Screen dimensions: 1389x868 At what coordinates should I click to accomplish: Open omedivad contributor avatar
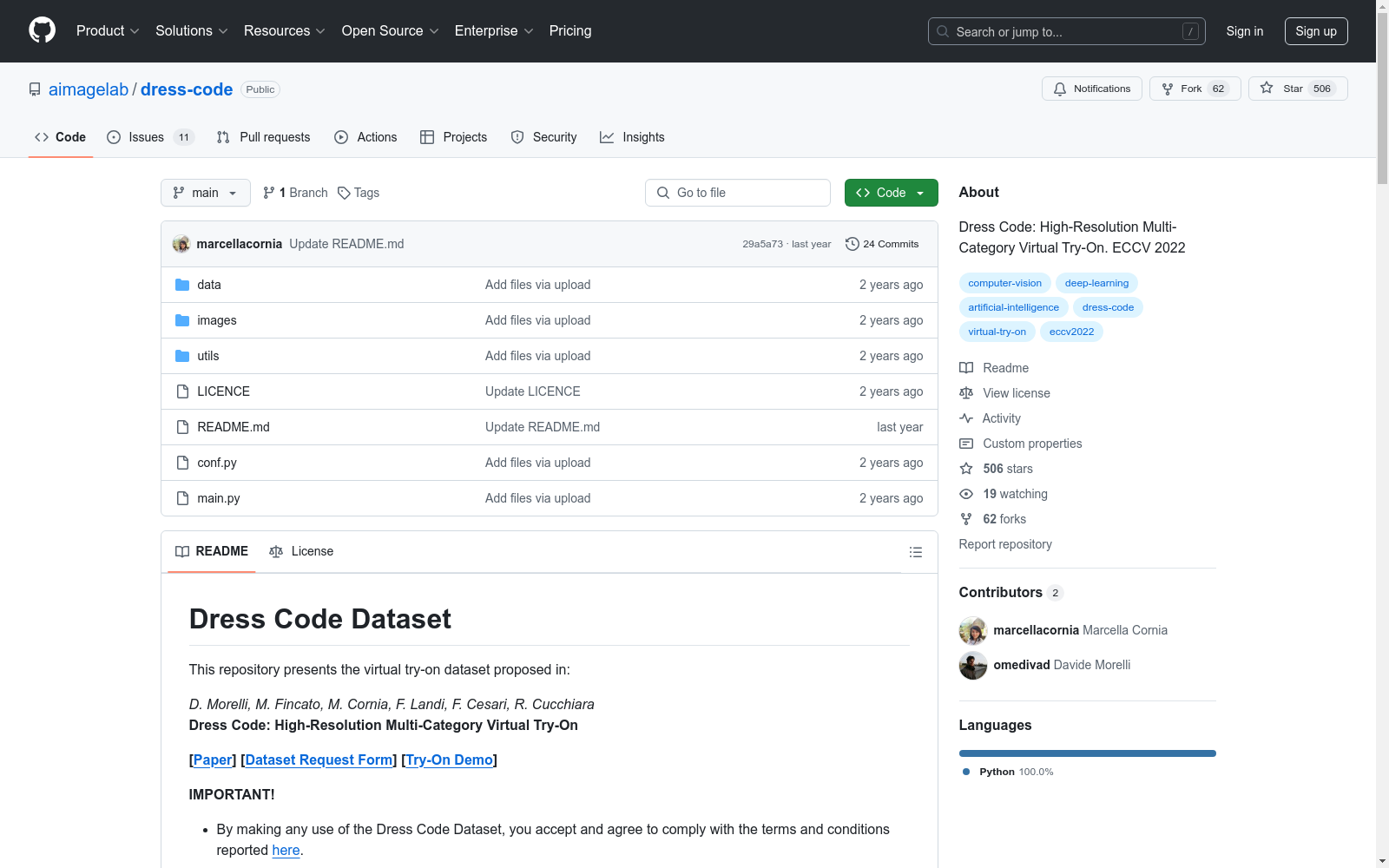tap(973, 666)
